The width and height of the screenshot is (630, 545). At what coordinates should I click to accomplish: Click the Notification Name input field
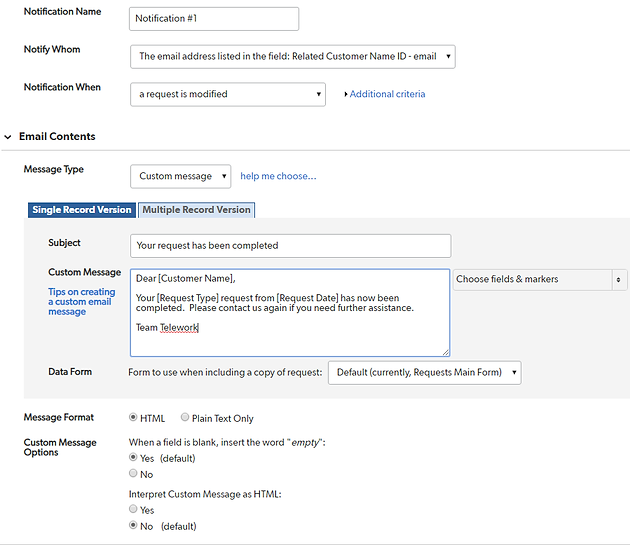pos(214,19)
